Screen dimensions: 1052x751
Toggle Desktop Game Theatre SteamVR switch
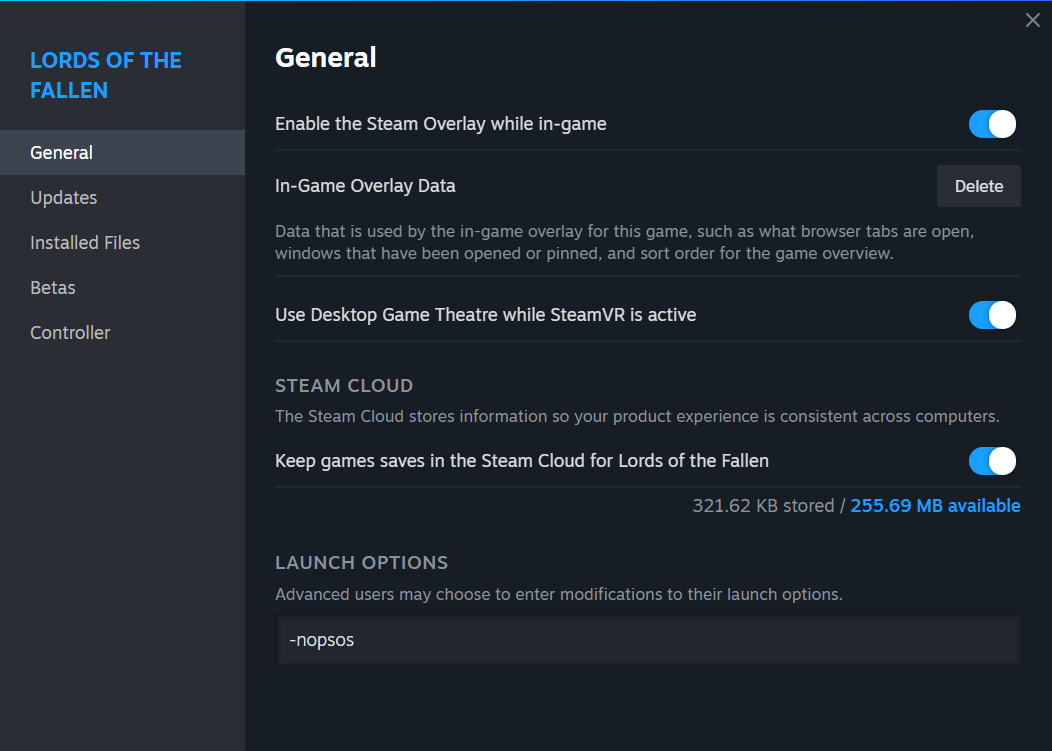[992, 315]
